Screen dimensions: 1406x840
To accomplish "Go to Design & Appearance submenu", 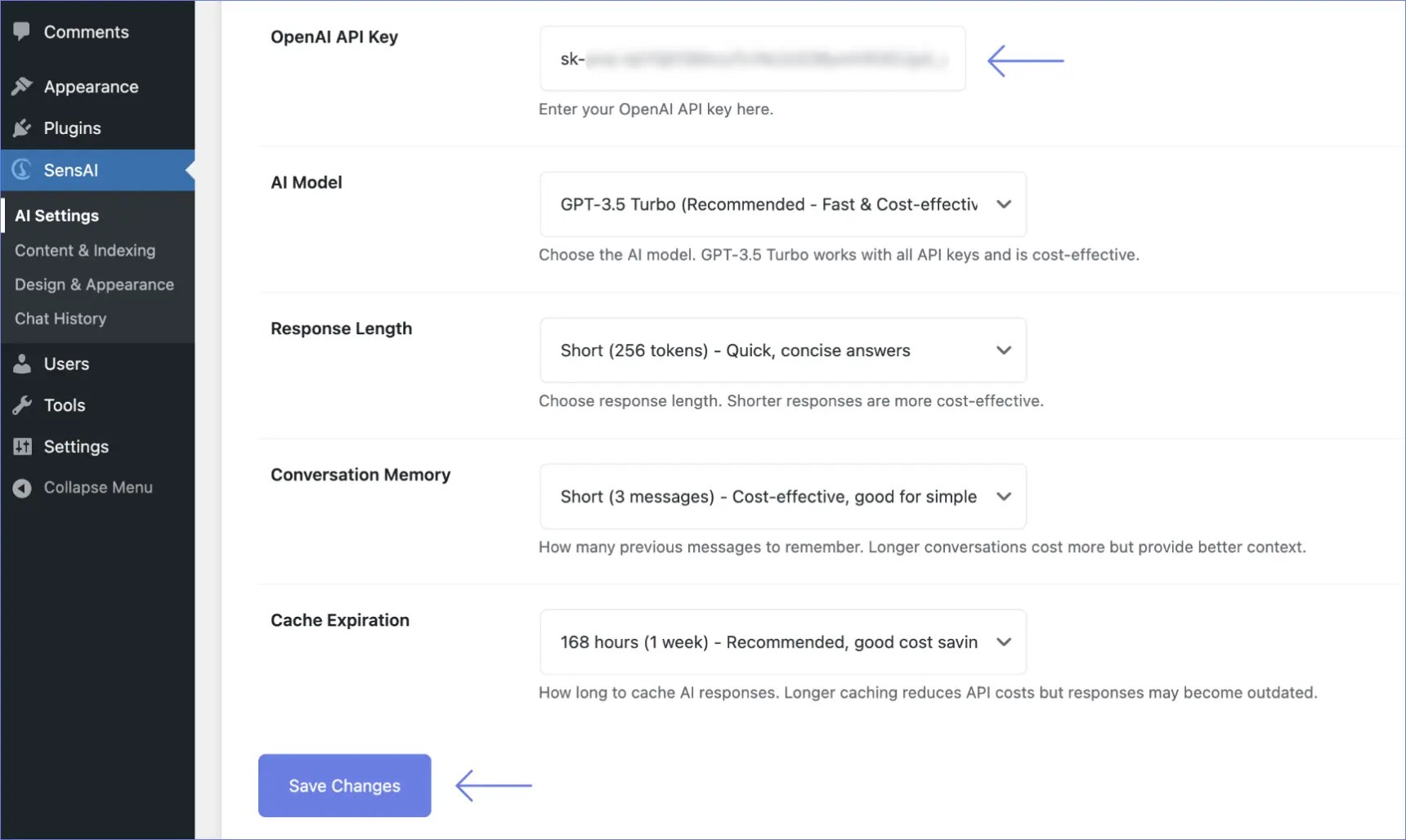I will [94, 285].
